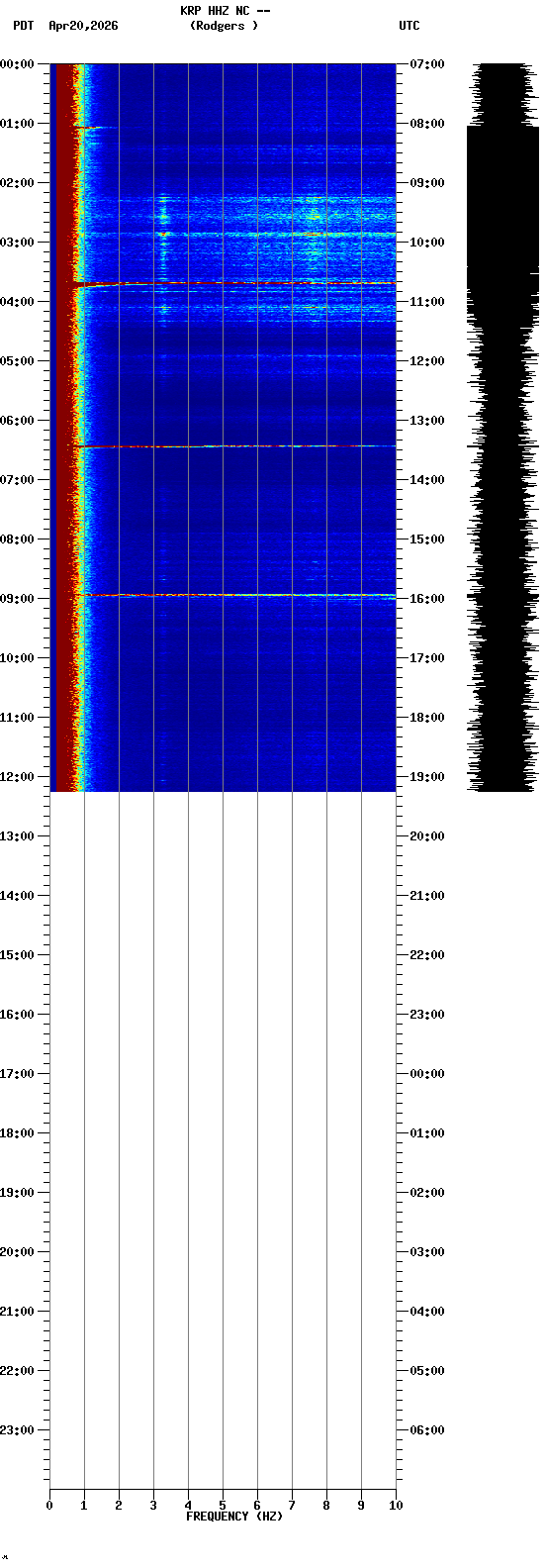This screenshot has height=1568, width=546.
Task: Click the PDT axis label '04:00'
Action: (x=17, y=302)
